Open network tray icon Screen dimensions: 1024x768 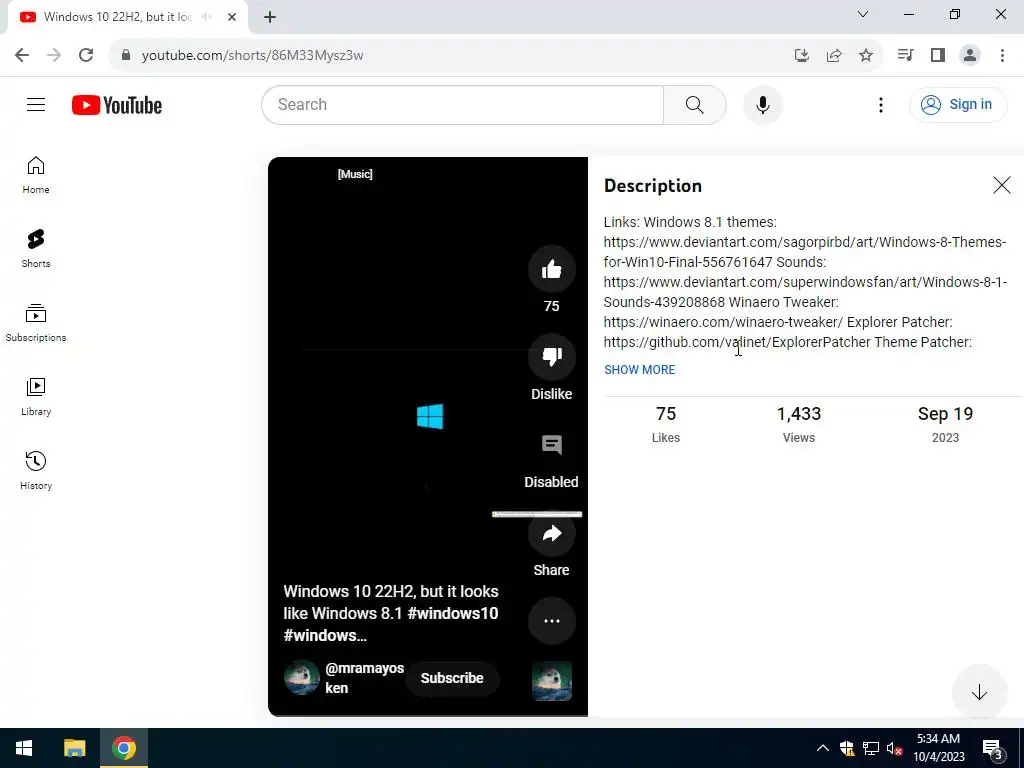coord(871,748)
